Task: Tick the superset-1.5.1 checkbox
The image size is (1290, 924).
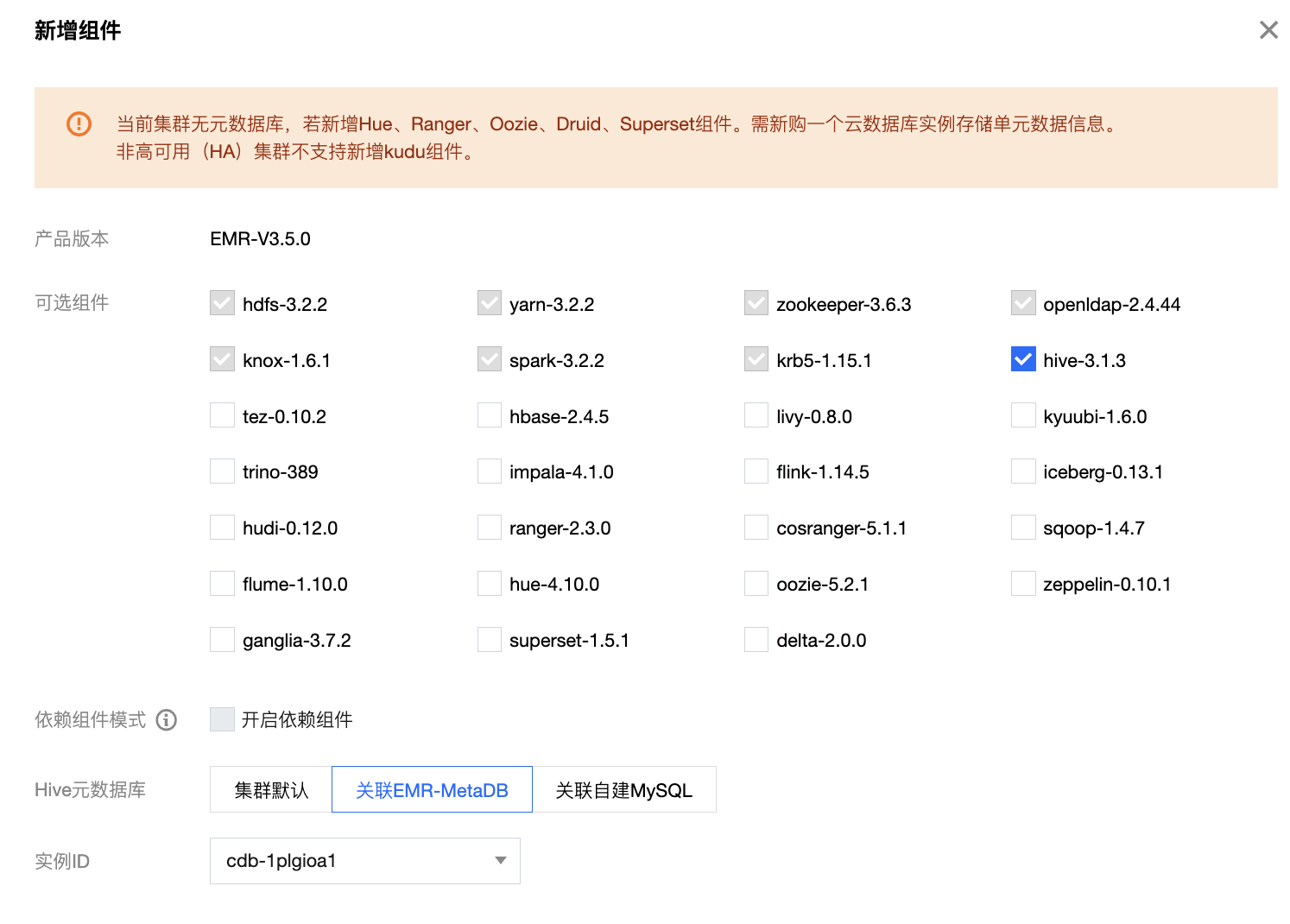Action: 490,640
